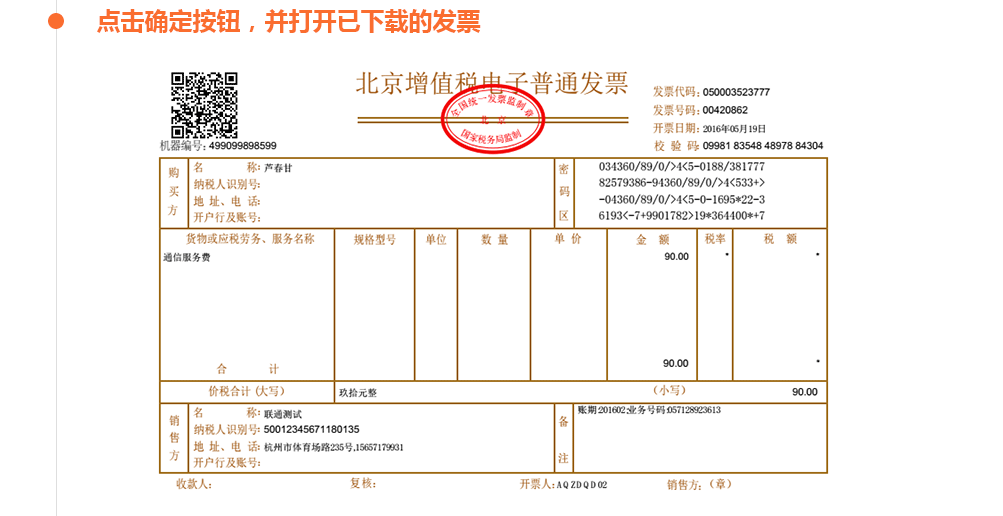1003x516 pixels.
Task: Click the vertical 备注 label
Action: (x=564, y=440)
